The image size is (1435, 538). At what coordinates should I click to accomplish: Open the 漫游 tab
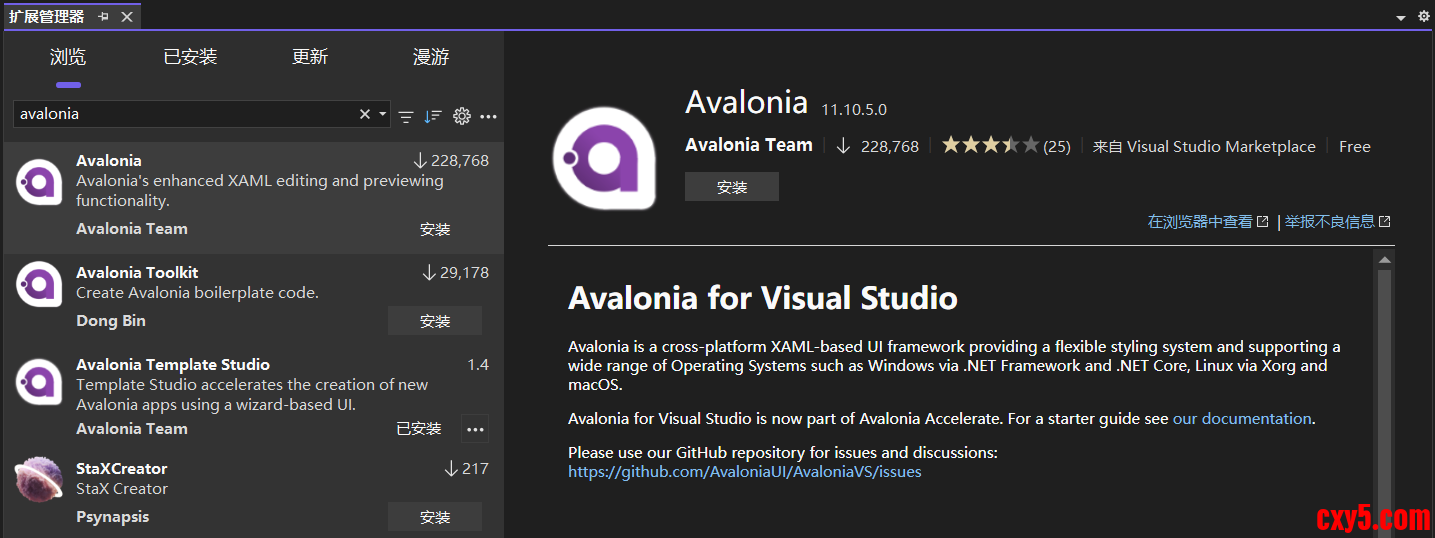(x=431, y=57)
